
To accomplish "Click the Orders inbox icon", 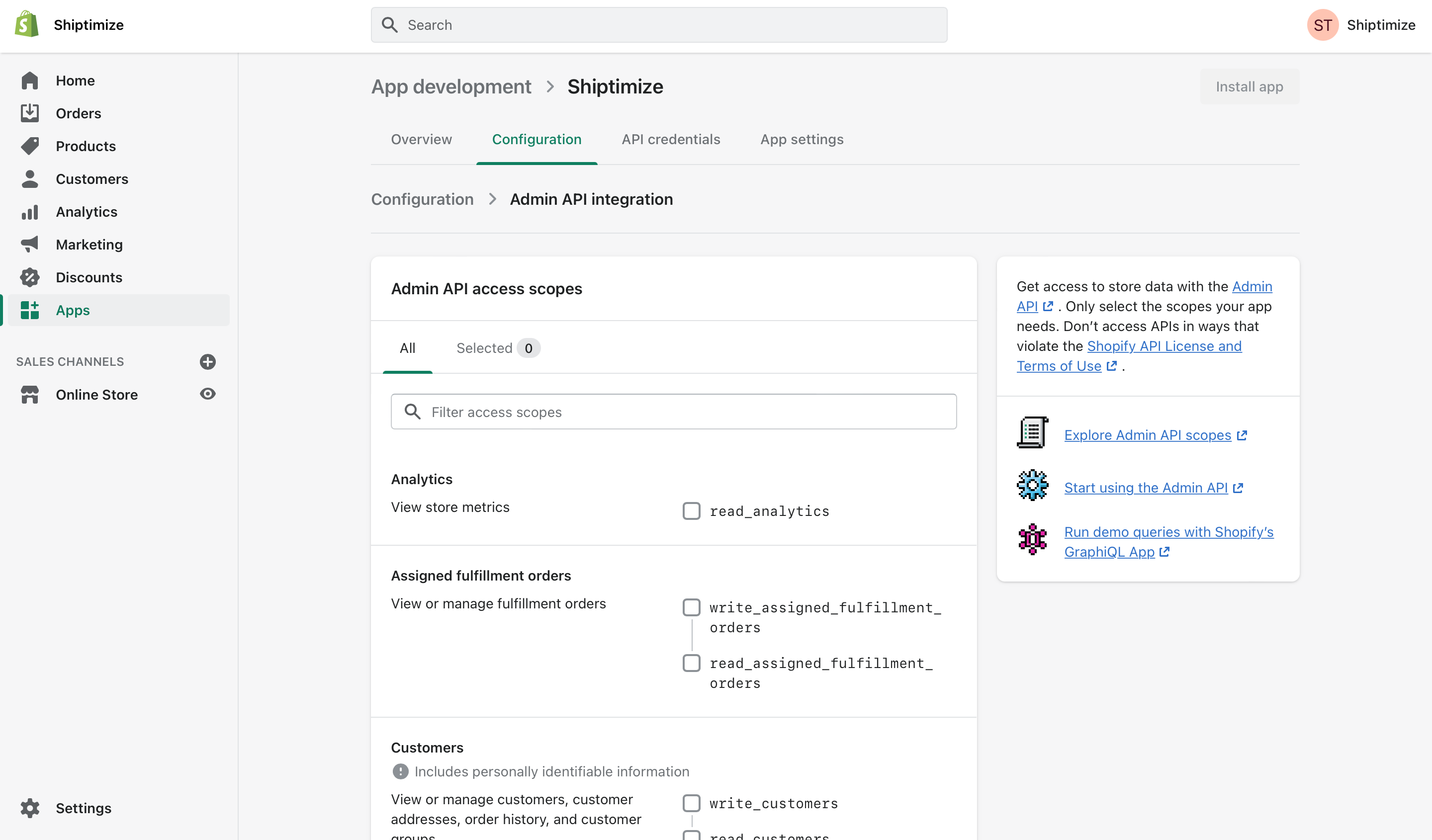I will [x=29, y=113].
